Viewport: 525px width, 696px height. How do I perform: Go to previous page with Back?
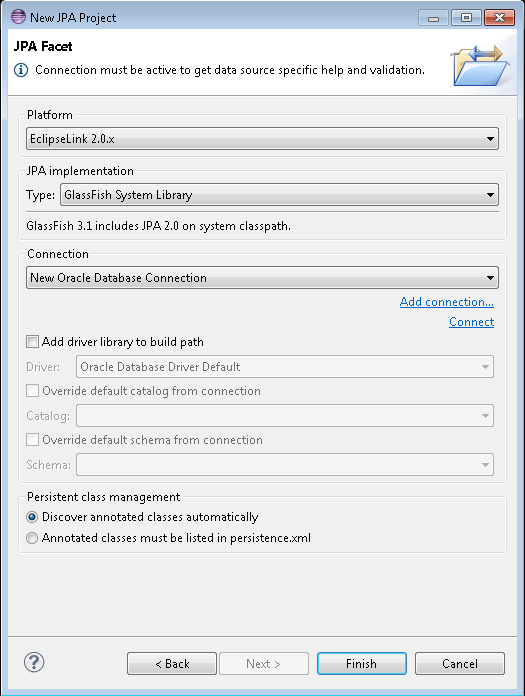(172, 664)
